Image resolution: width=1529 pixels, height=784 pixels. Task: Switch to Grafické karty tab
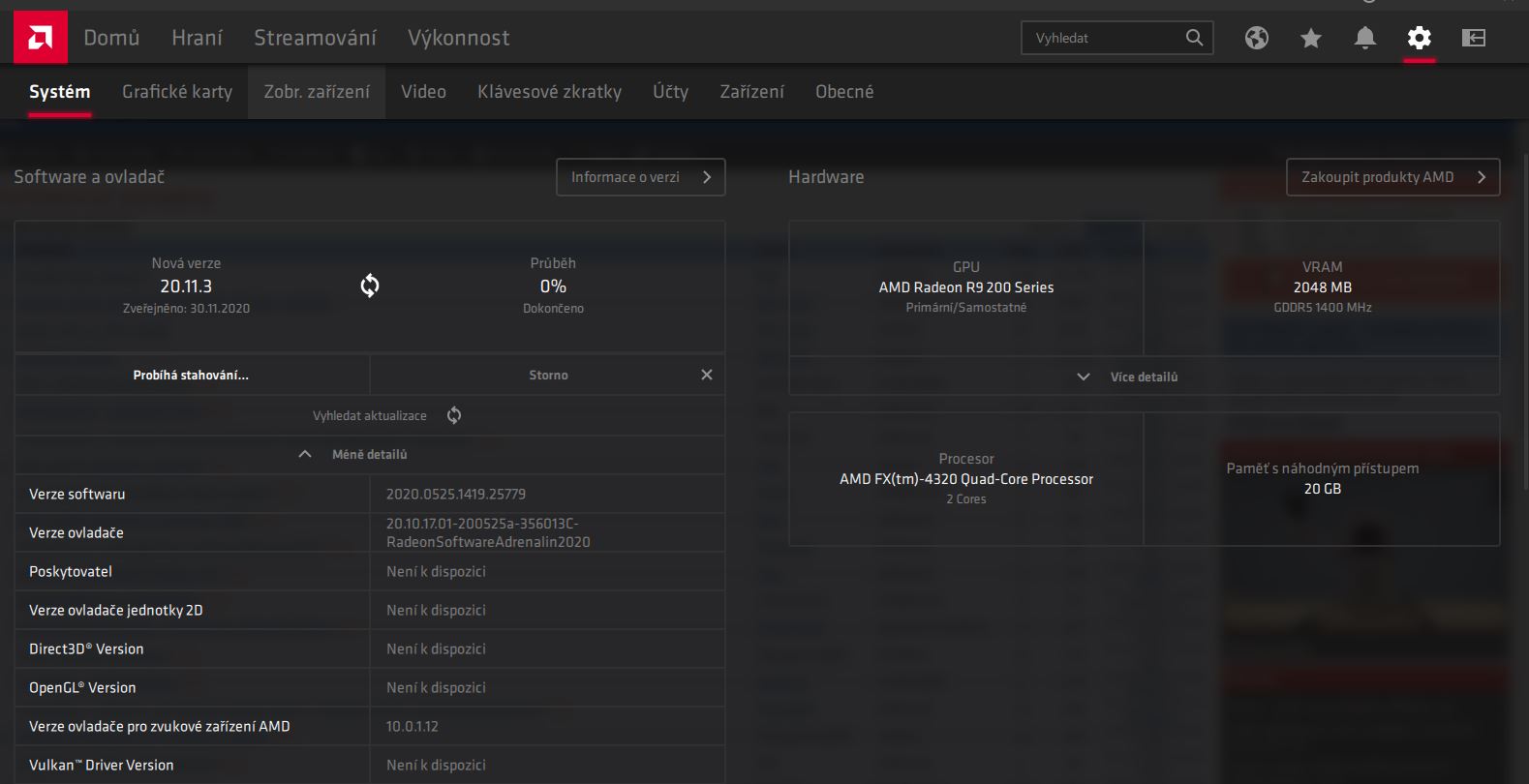pos(177,92)
